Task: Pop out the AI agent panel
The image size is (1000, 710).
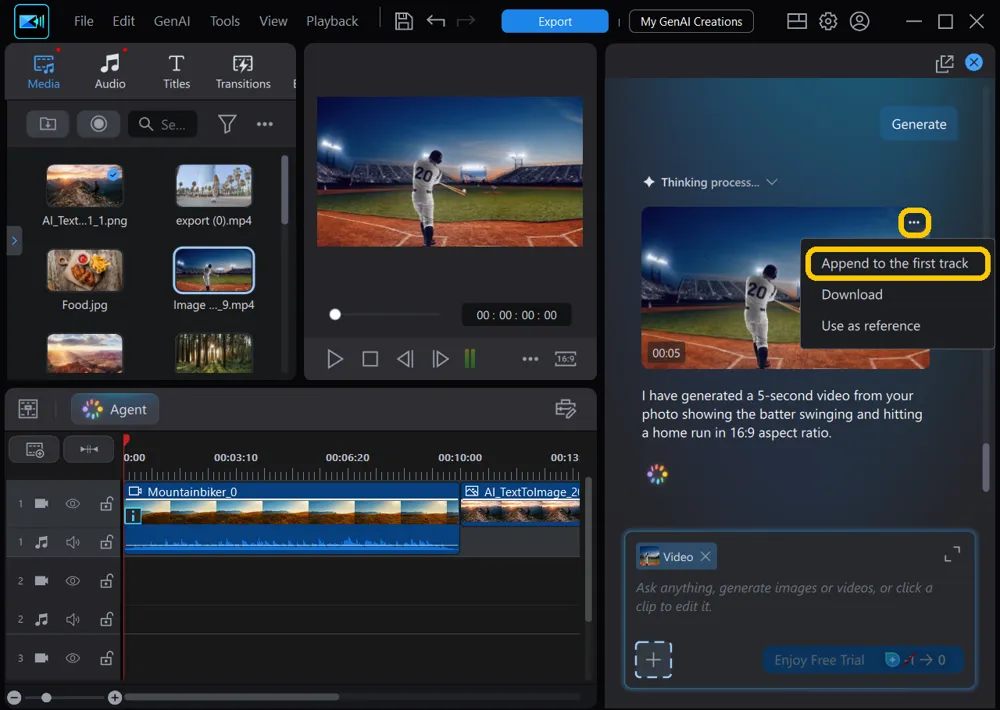Action: (x=945, y=63)
